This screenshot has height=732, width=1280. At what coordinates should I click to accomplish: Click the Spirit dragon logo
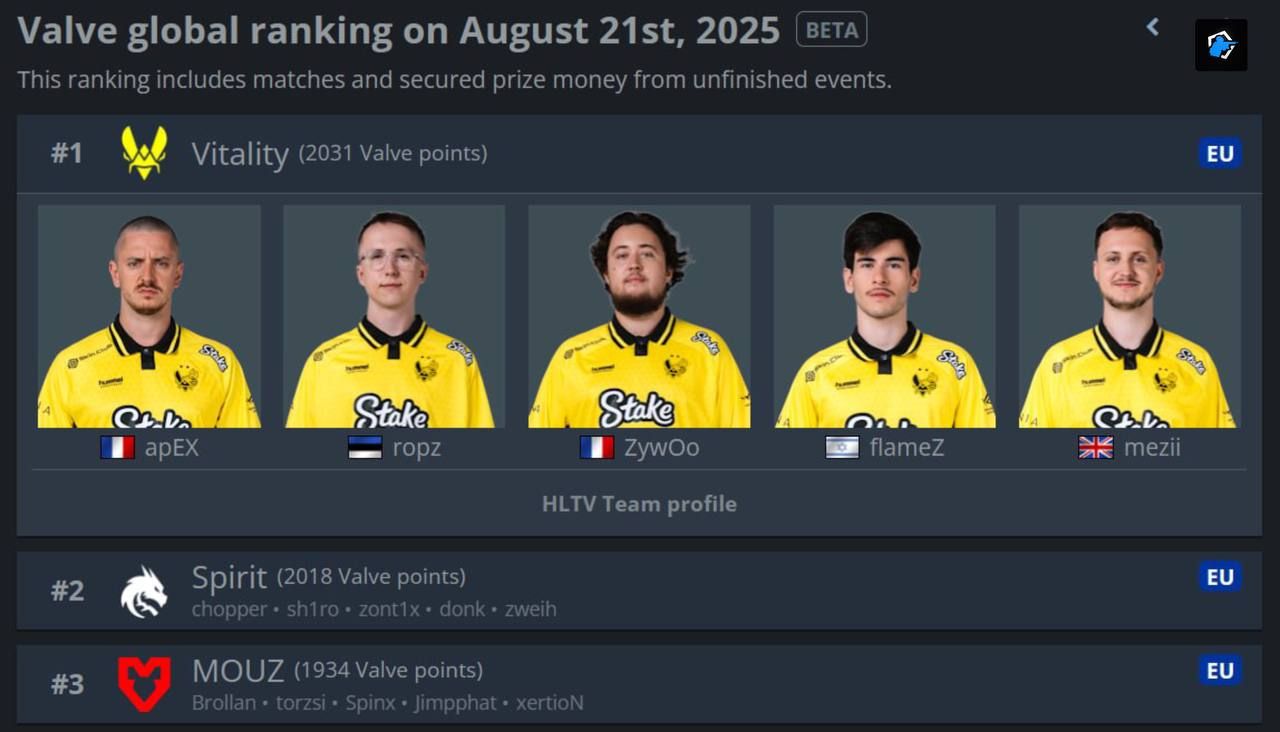pos(144,591)
